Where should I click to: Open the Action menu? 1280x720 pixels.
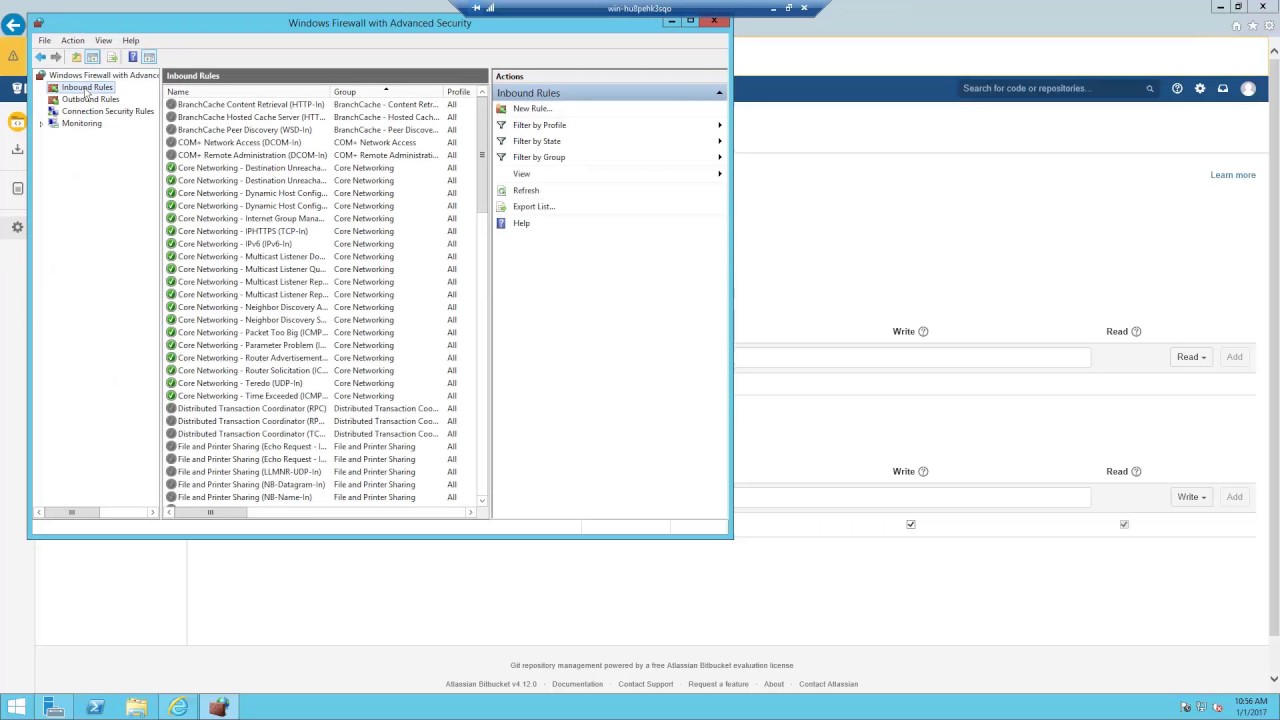click(73, 41)
